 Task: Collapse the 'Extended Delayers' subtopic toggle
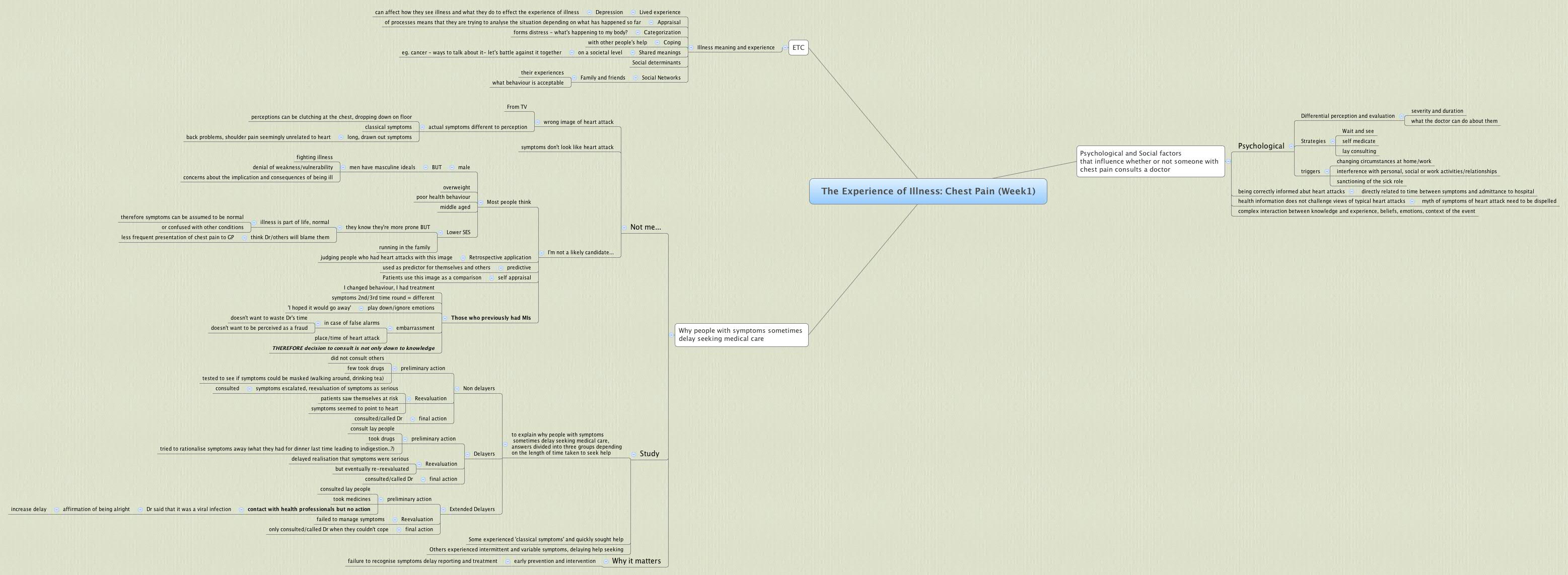pyautogui.click(x=443, y=509)
